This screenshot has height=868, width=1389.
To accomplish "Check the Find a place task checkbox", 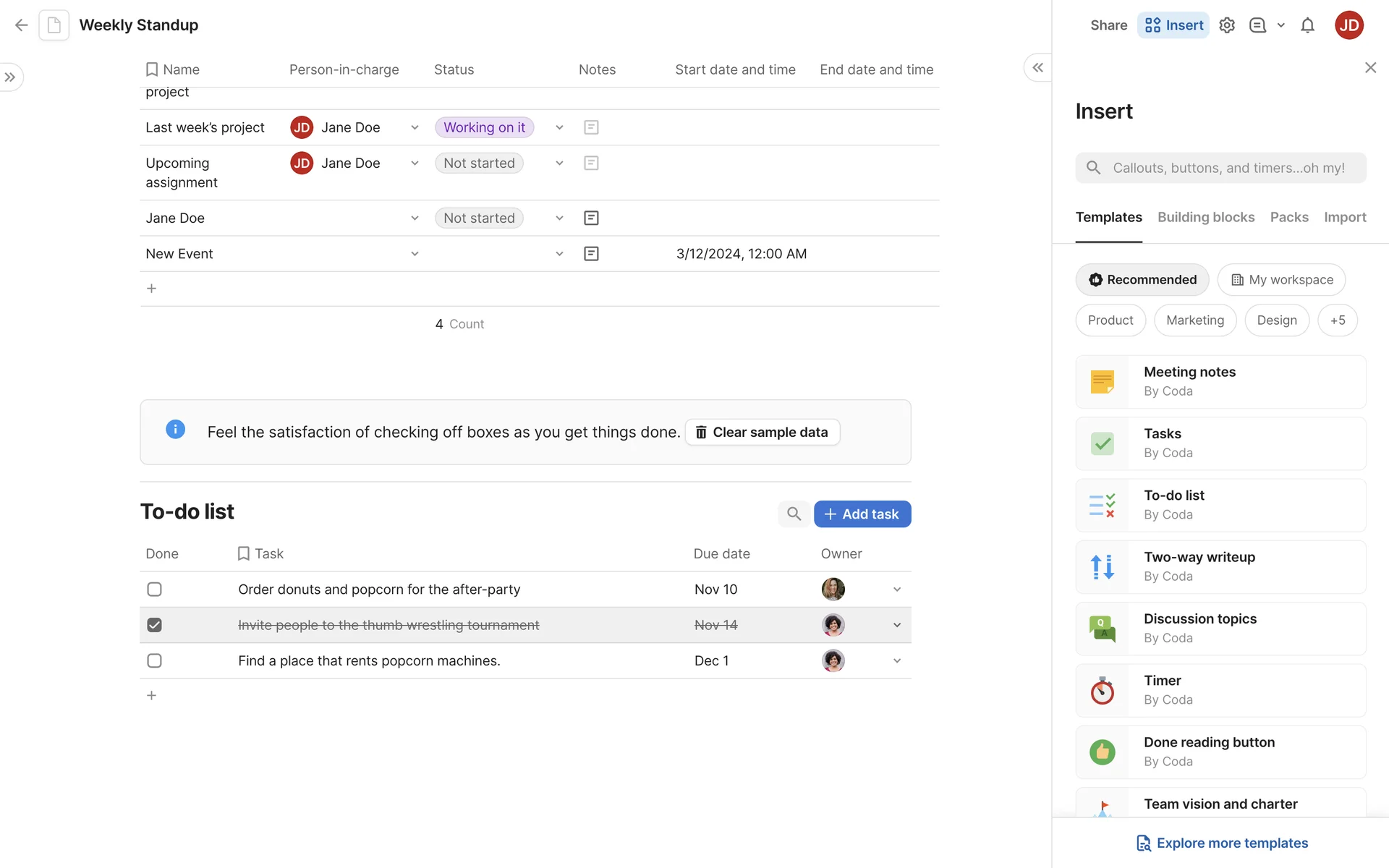I will tap(154, 660).
